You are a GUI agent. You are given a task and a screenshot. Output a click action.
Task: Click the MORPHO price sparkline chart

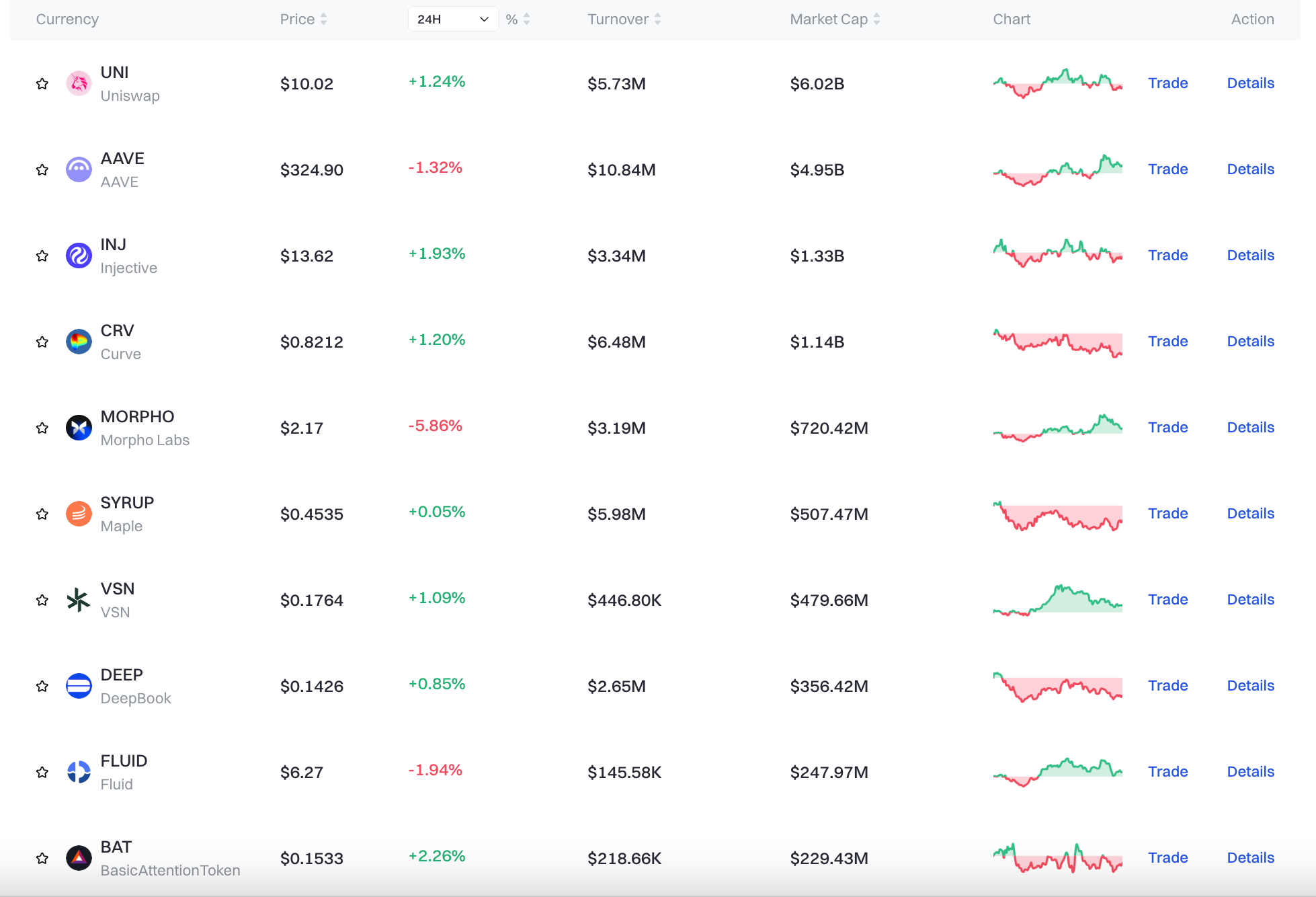(1058, 428)
